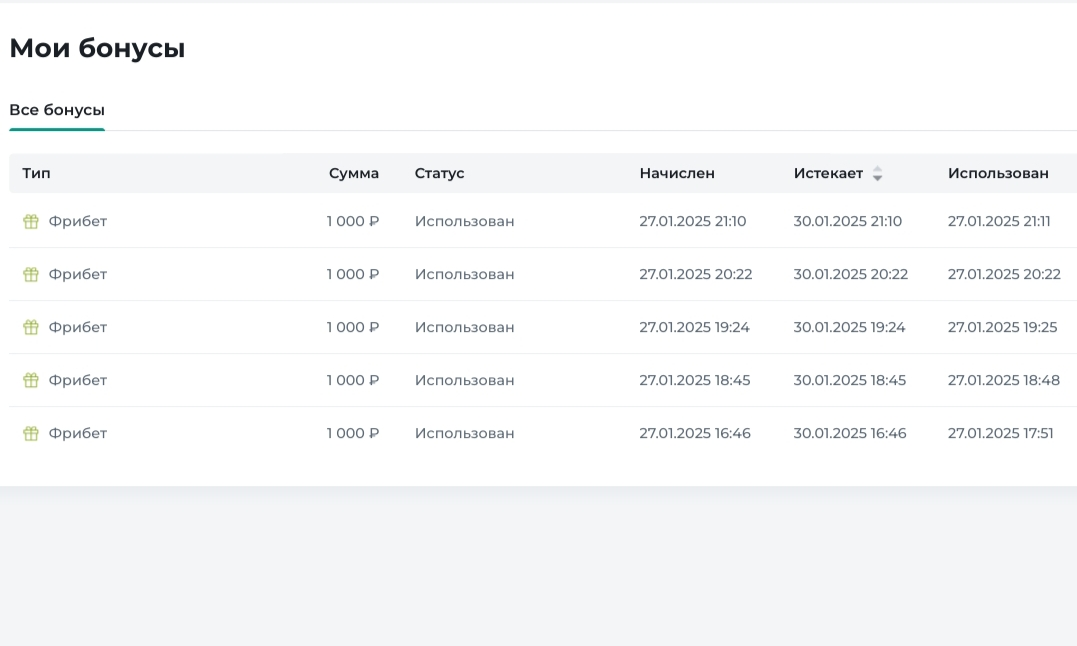Image resolution: width=1077 pixels, height=646 pixels.
Task: Sort table by Истекает column header
Action: click(x=828, y=173)
